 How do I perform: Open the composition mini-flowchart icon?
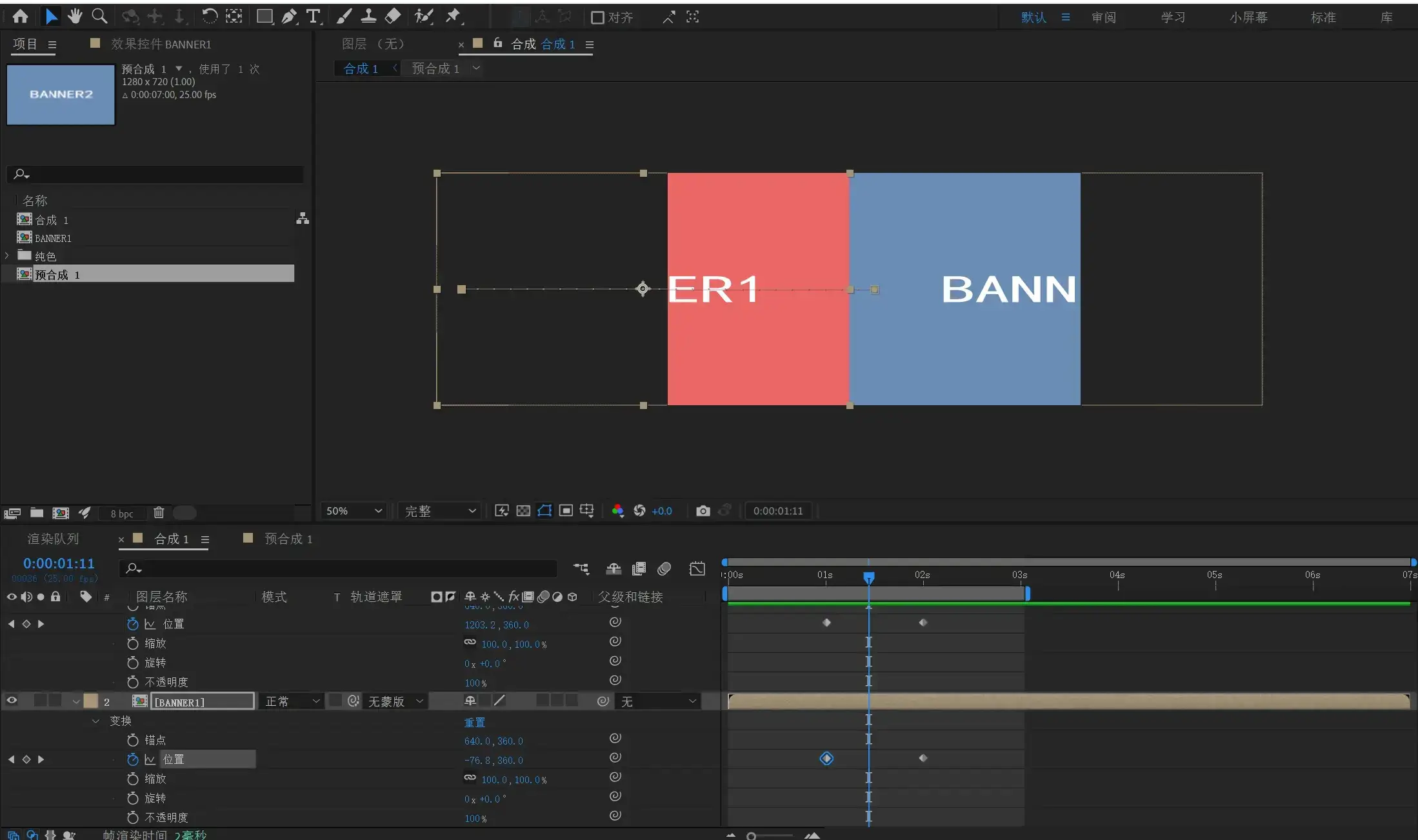click(x=581, y=568)
